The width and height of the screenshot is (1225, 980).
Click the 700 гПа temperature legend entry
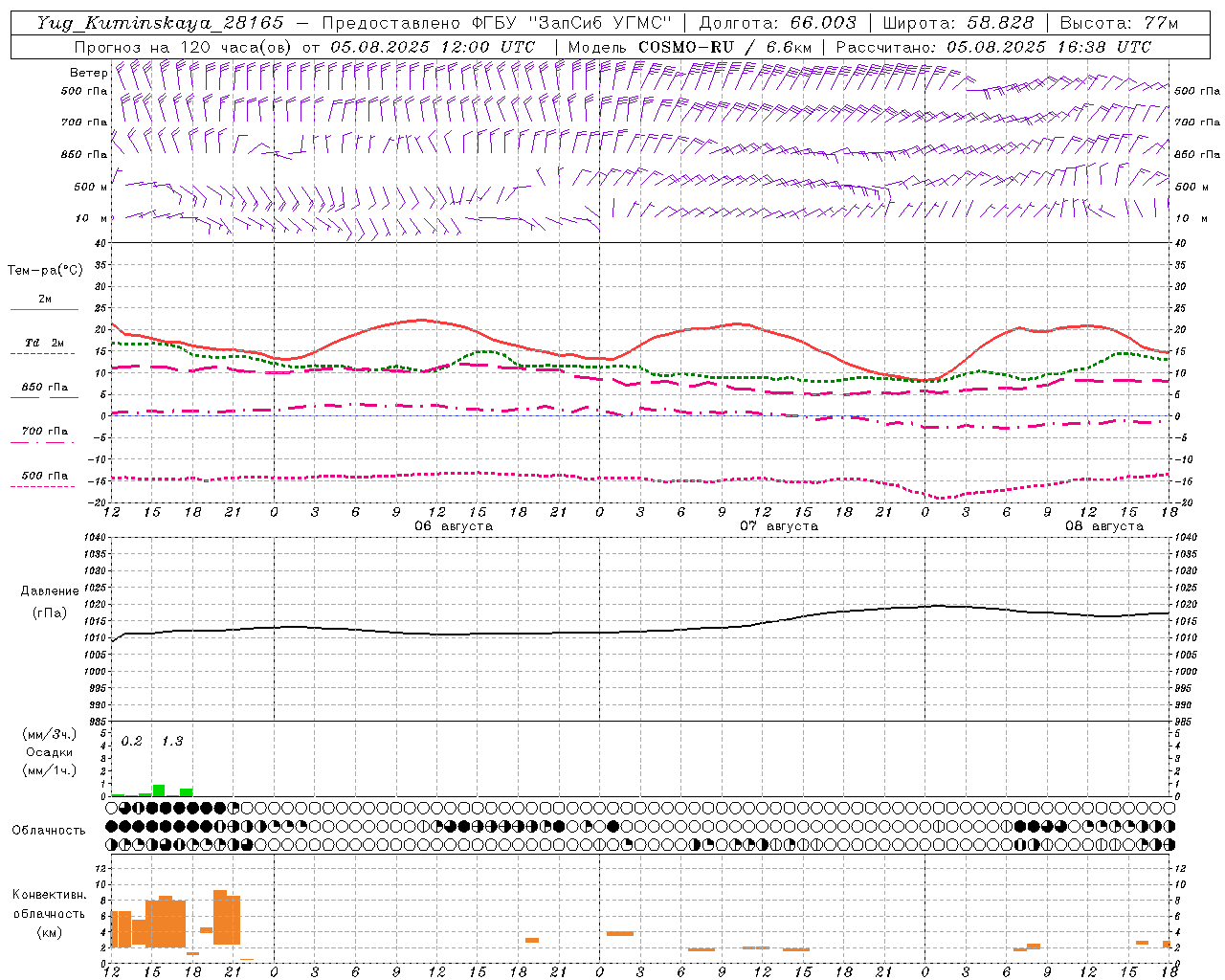click(44, 431)
